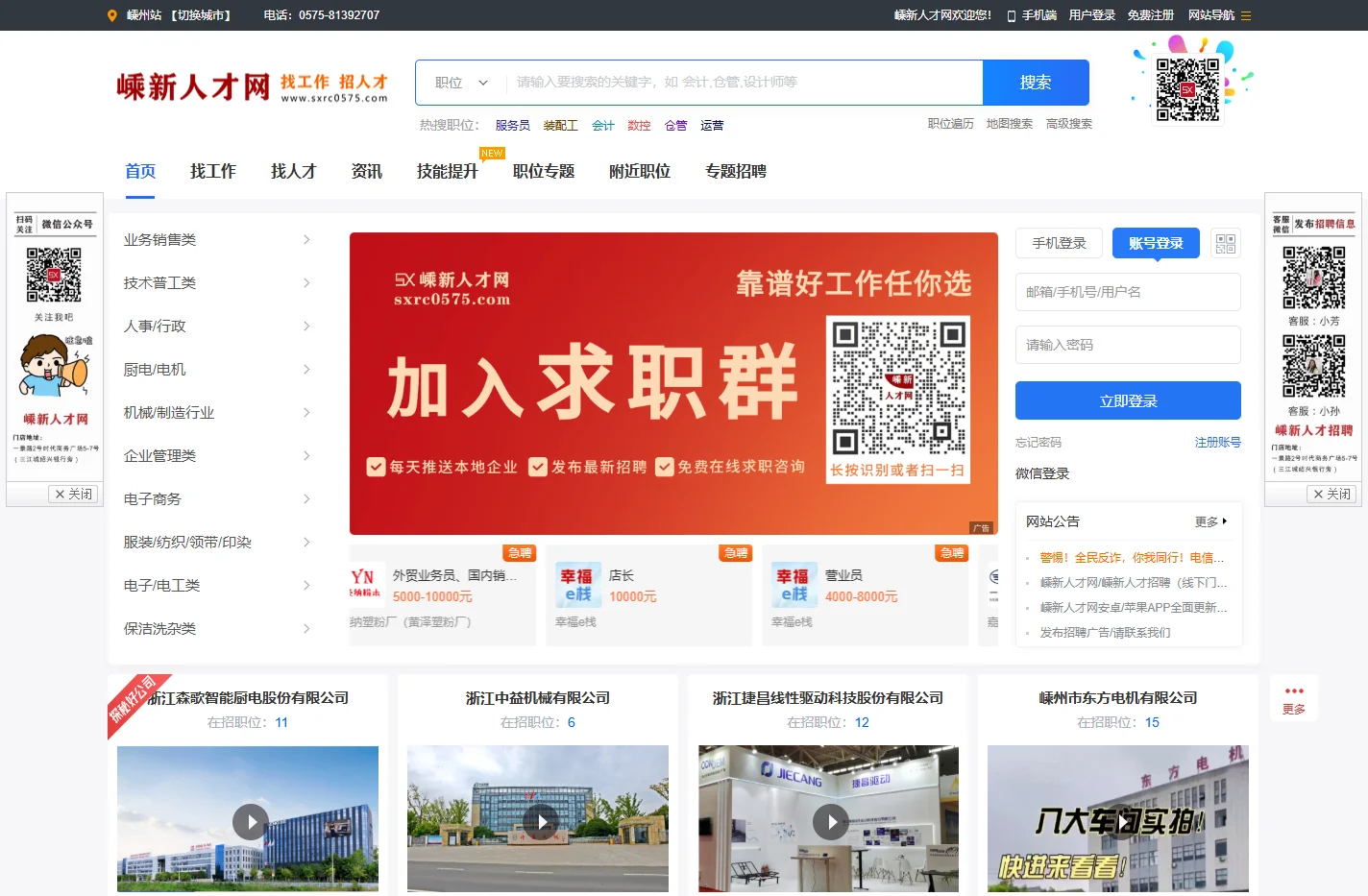Click the three-dot 更多 icon beside the company cards
The height and width of the screenshot is (896, 1368).
coord(1294,691)
